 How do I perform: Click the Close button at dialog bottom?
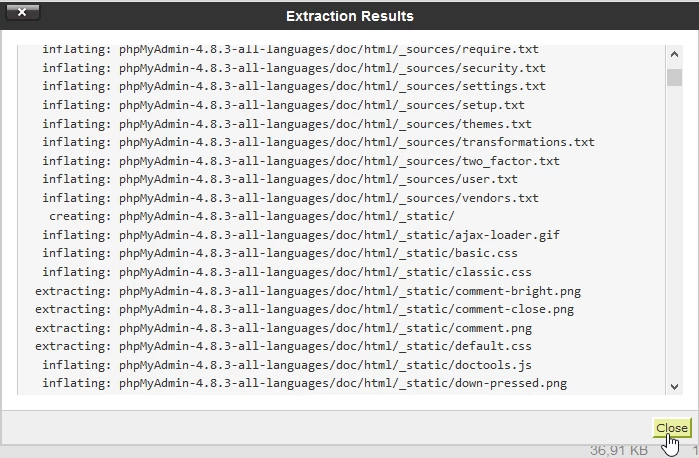671,428
